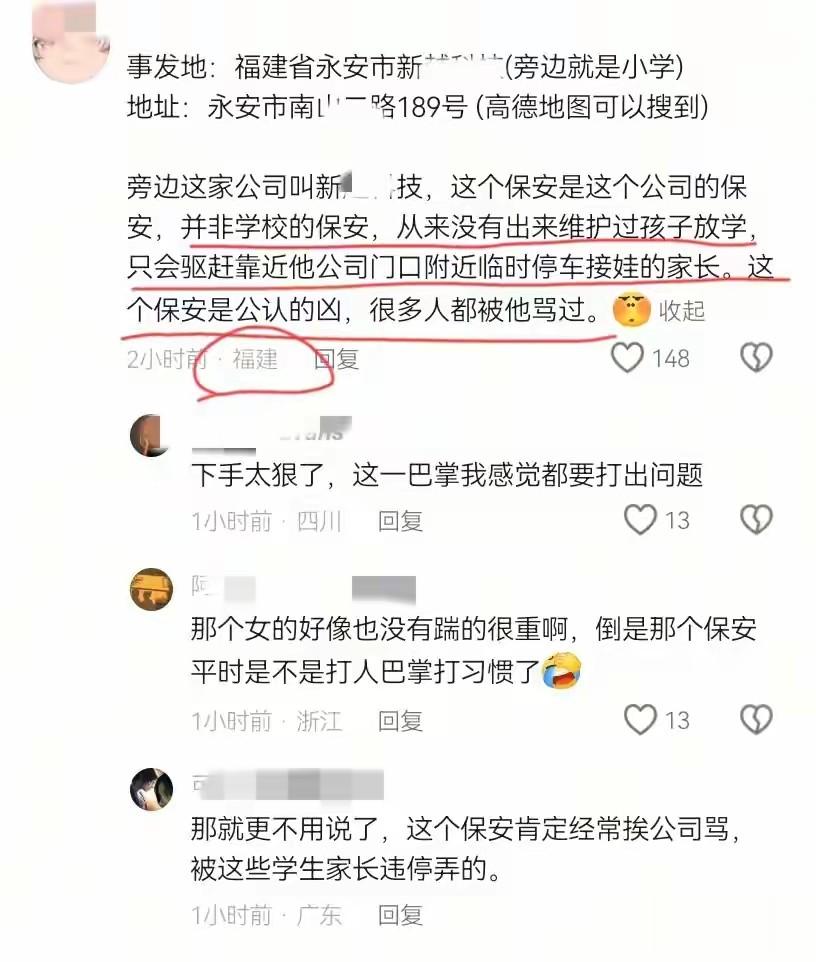Collapse the top comment via 收起
The height and width of the screenshot is (962, 816).
pos(682,311)
